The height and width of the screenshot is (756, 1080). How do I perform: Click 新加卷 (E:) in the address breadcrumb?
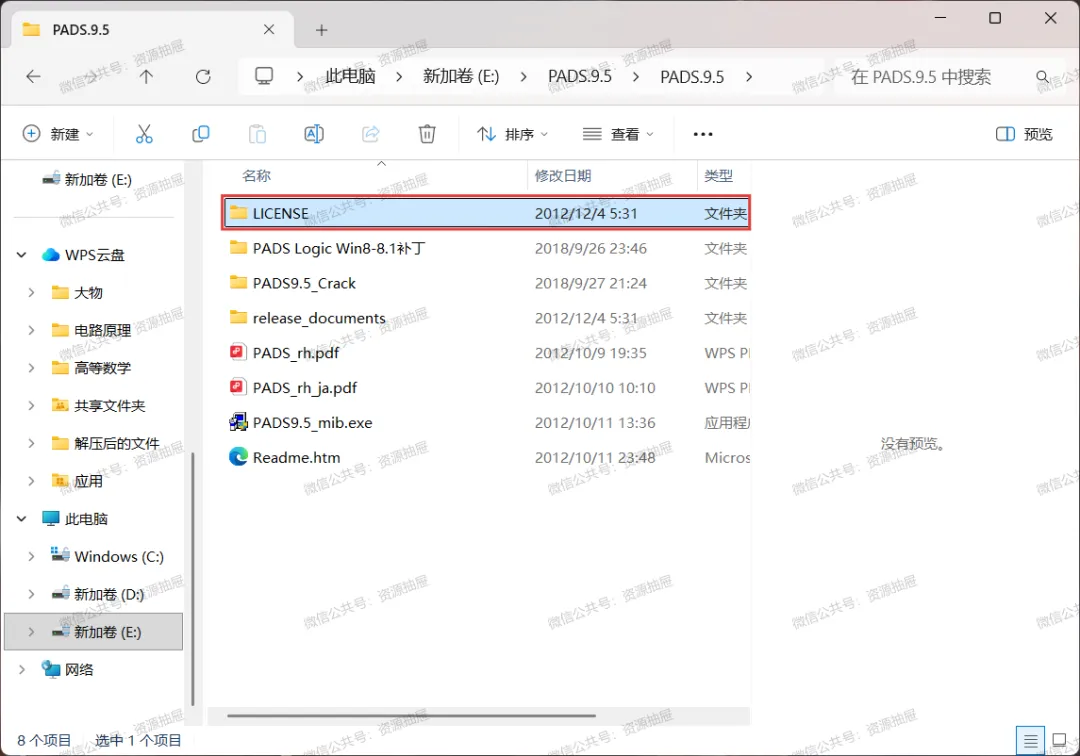pyautogui.click(x=461, y=76)
